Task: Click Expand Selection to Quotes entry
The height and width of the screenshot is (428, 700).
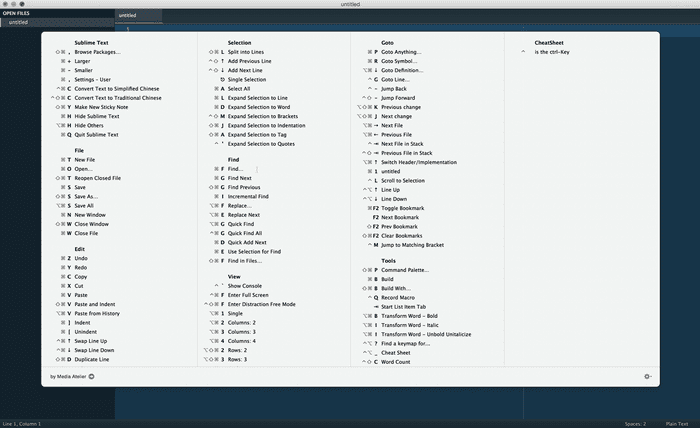Action: [x=261, y=144]
